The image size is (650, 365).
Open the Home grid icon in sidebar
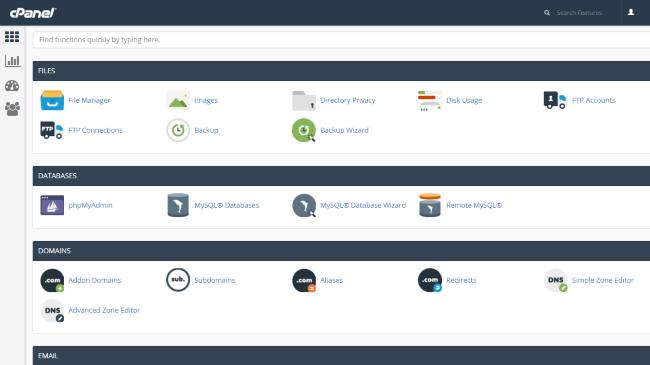[12, 37]
